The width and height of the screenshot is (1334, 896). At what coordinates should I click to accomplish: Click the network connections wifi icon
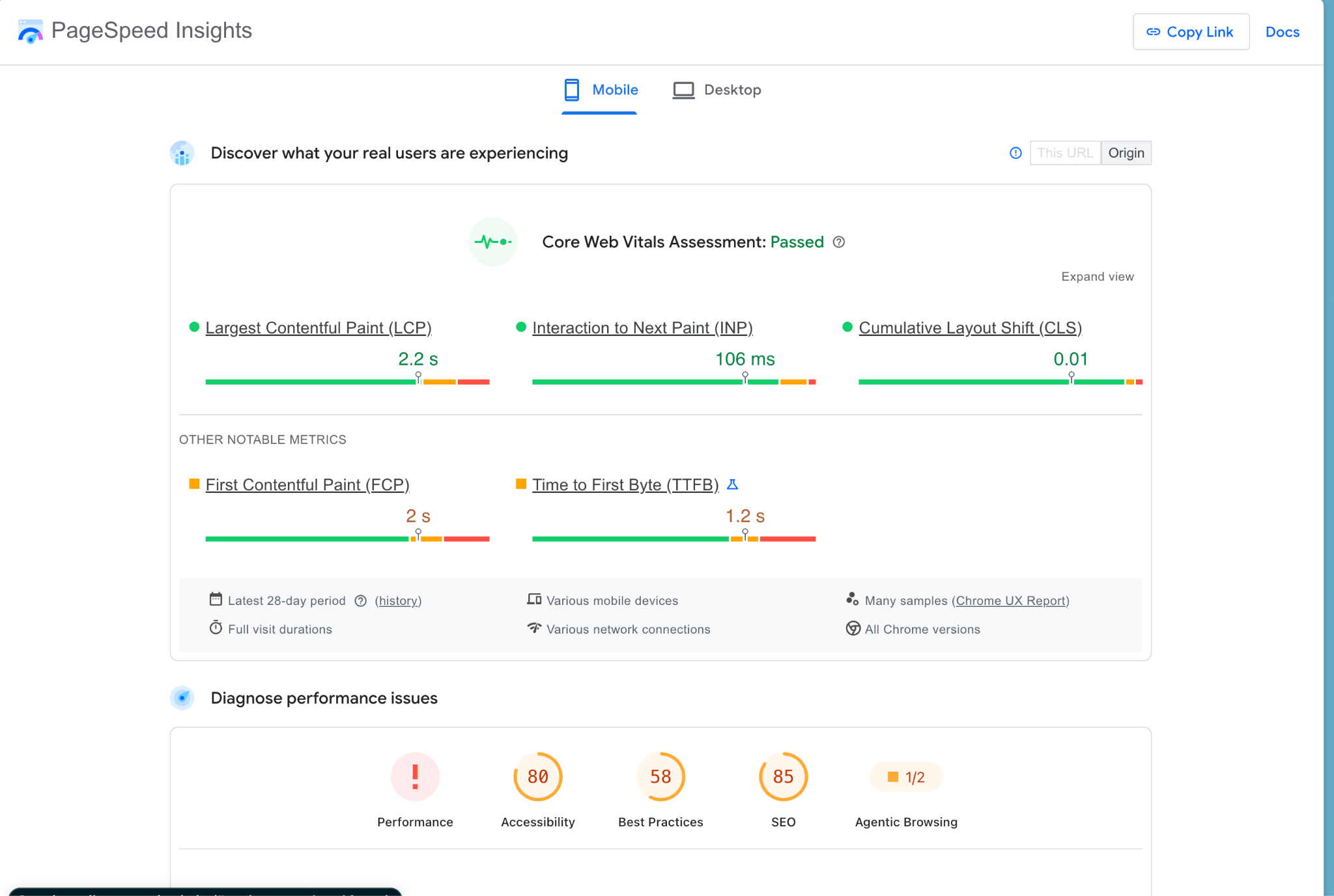pos(534,628)
